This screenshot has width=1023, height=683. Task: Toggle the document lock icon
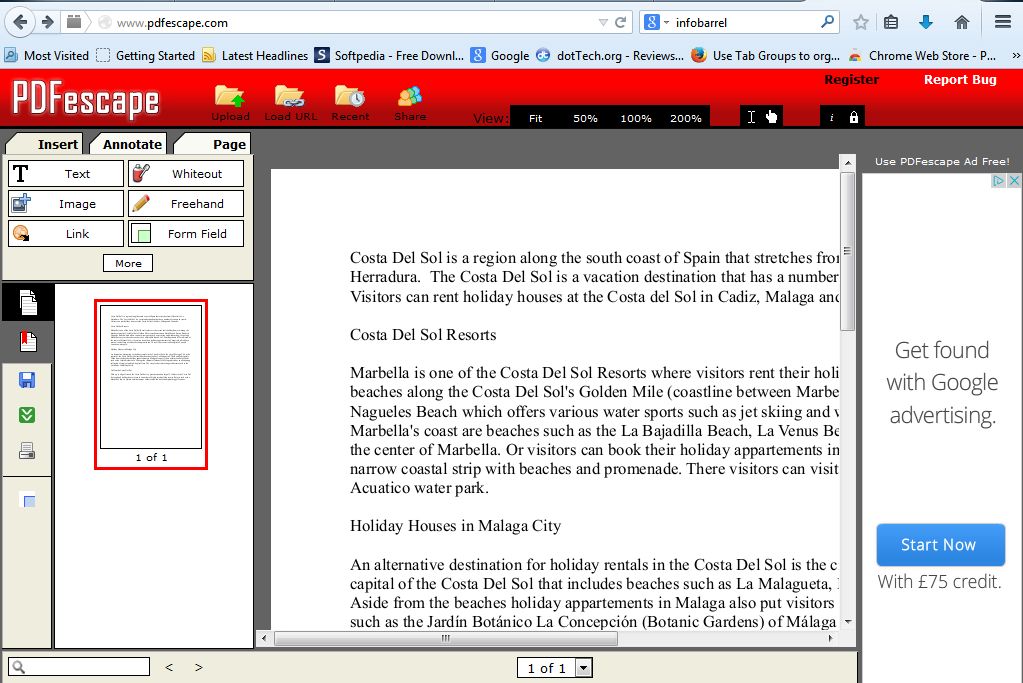click(853, 117)
